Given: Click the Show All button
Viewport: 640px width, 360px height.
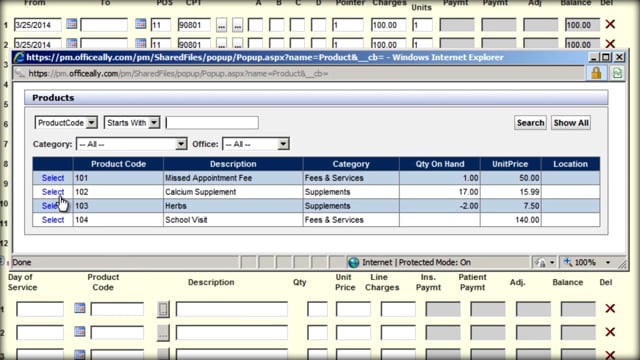Looking at the screenshot, I should [x=571, y=123].
